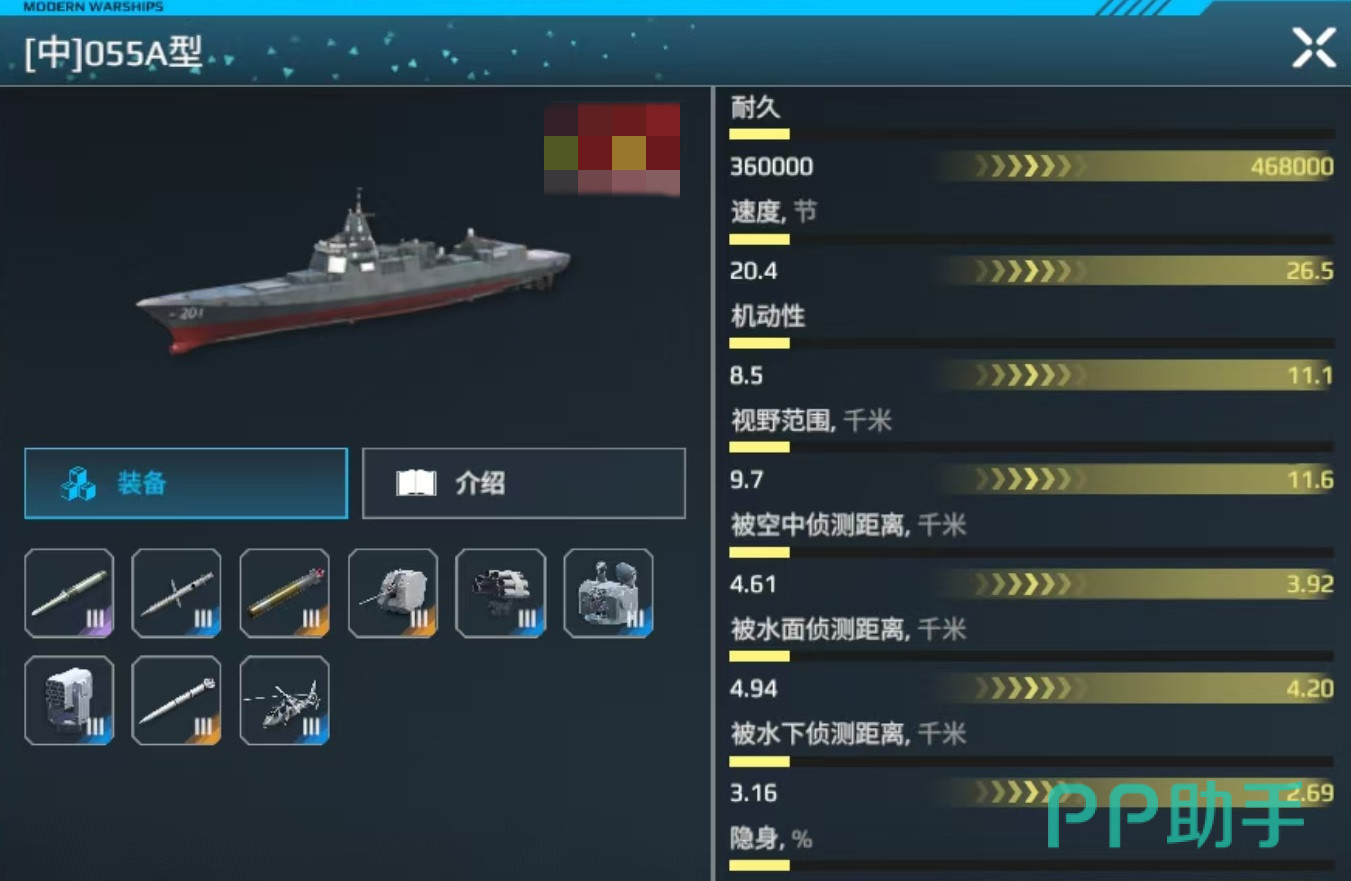Select the CIWS turret equipment icon
Viewport: 1351px width, 881px height.
click(x=609, y=593)
